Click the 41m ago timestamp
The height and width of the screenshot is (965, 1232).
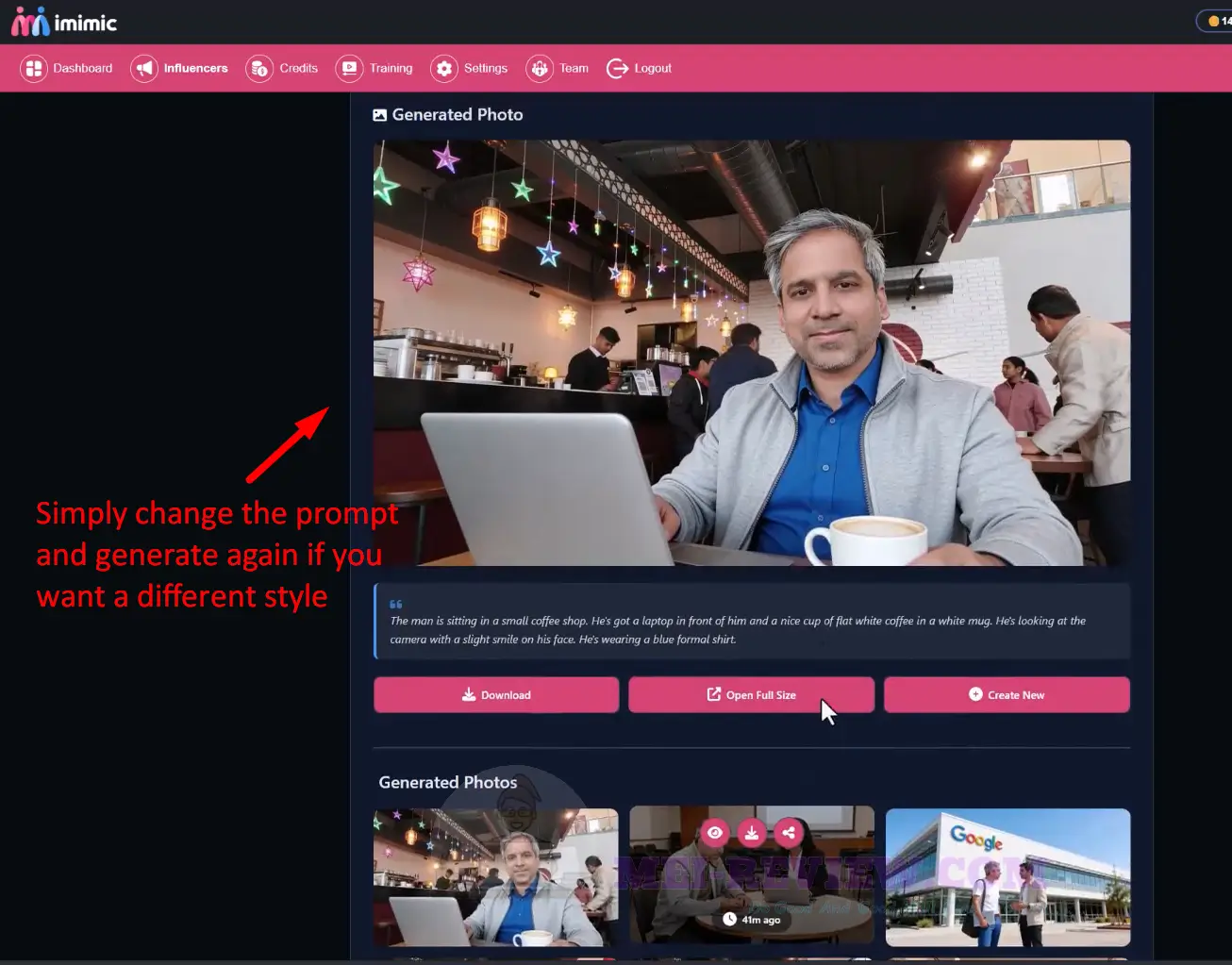pyautogui.click(x=752, y=920)
